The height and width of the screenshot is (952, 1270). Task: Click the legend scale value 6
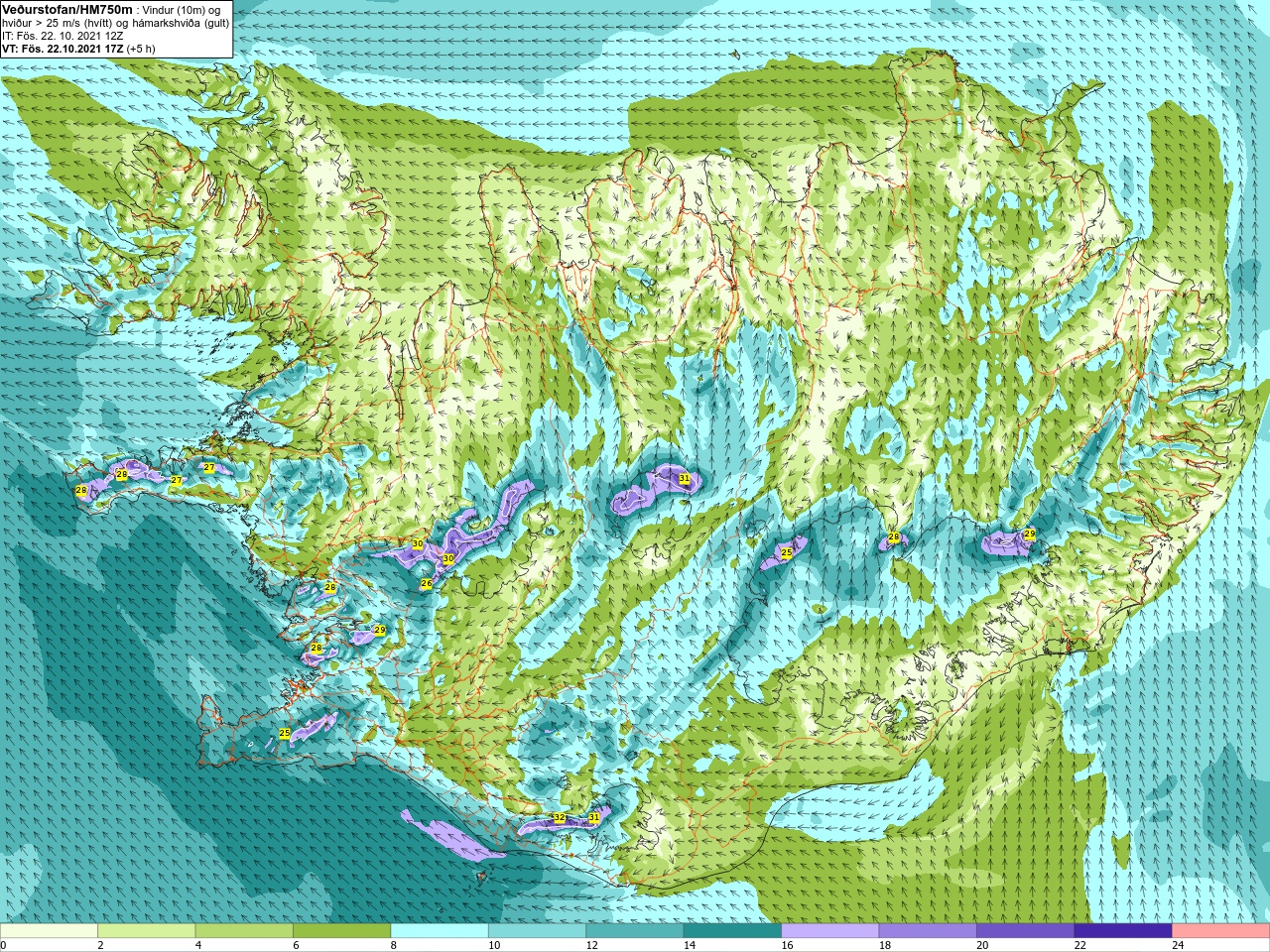297,945
